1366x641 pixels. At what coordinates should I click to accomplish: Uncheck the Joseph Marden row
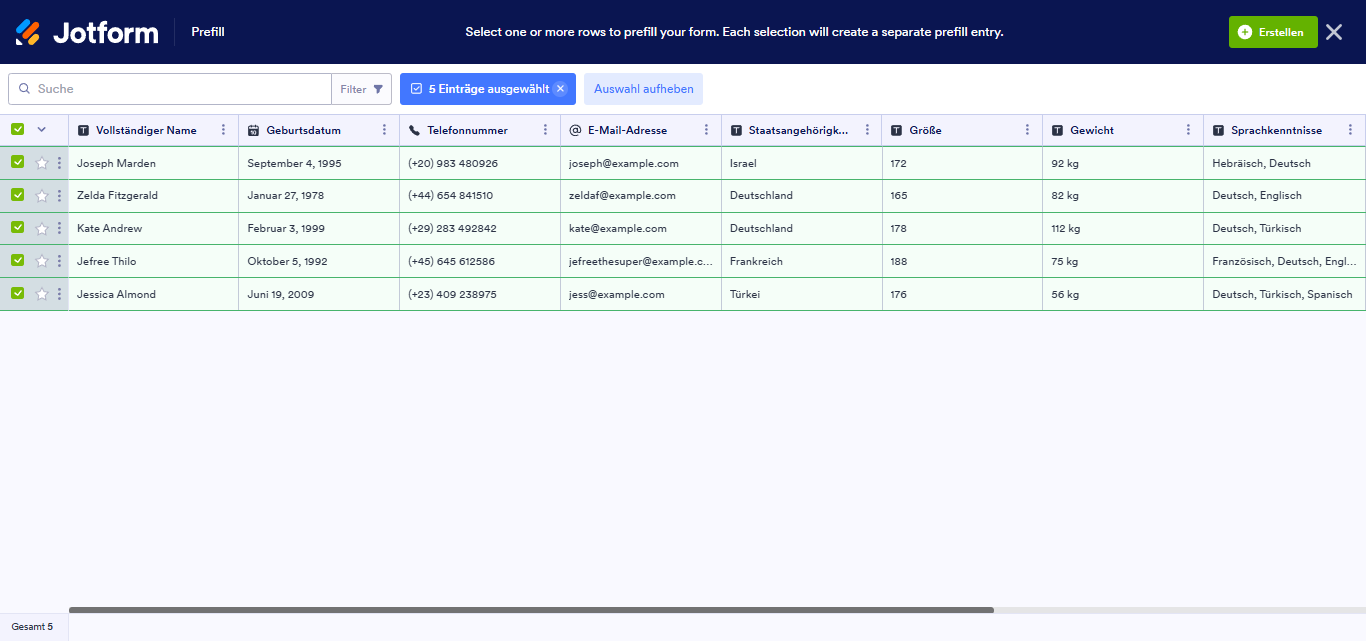(x=17, y=162)
